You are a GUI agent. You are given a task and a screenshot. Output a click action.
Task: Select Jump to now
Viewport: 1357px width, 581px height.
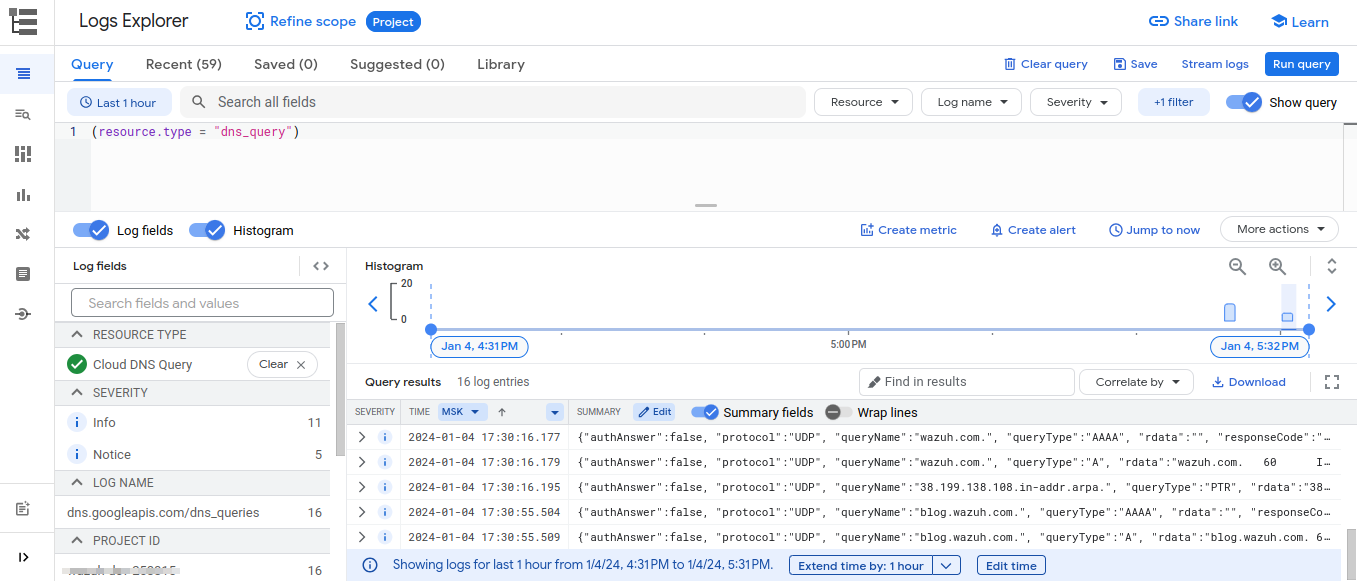coord(1154,229)
